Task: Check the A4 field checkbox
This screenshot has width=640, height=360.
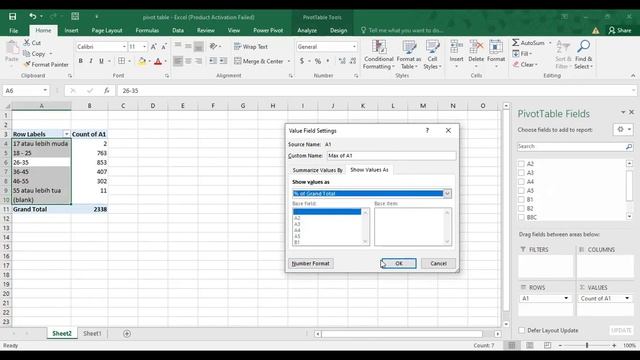Action: [x=521, y=182]
